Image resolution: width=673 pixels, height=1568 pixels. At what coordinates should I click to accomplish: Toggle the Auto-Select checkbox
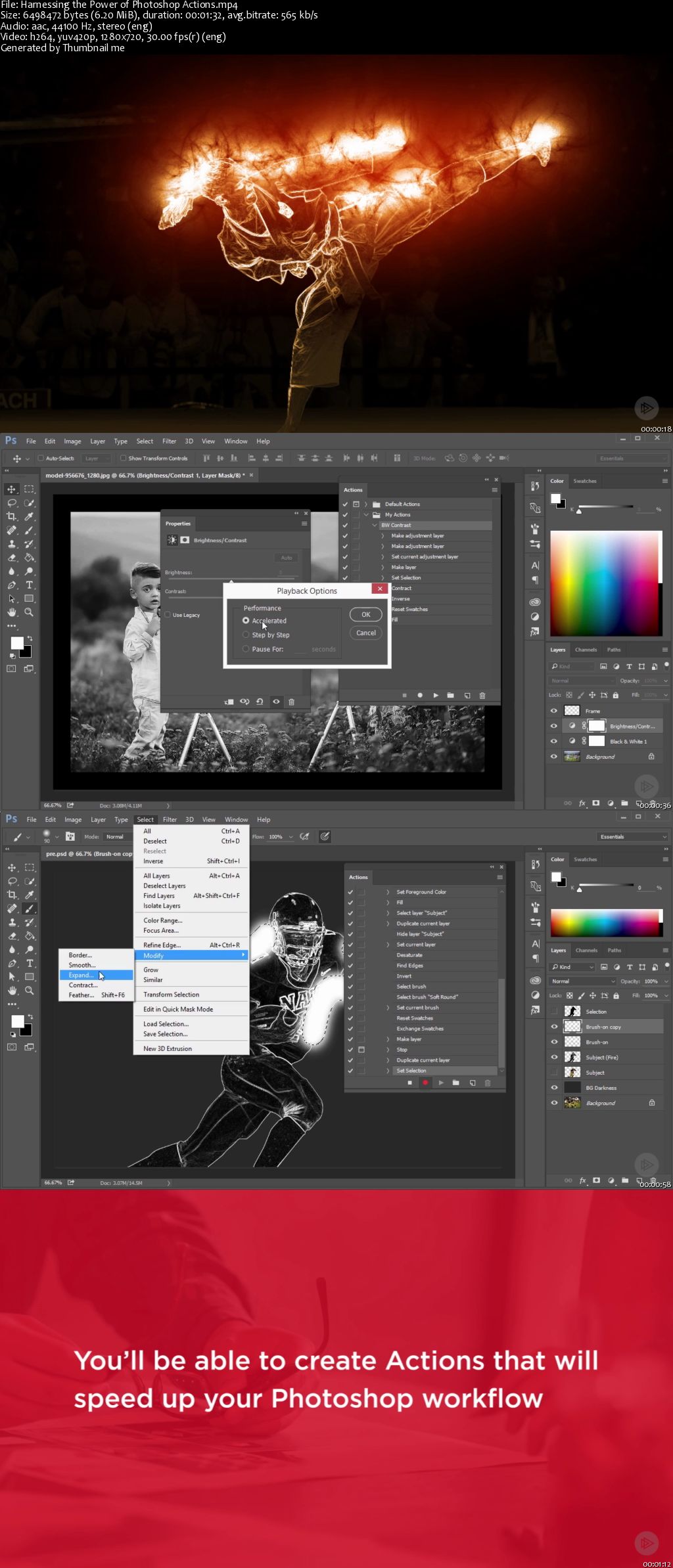(41, 458)
